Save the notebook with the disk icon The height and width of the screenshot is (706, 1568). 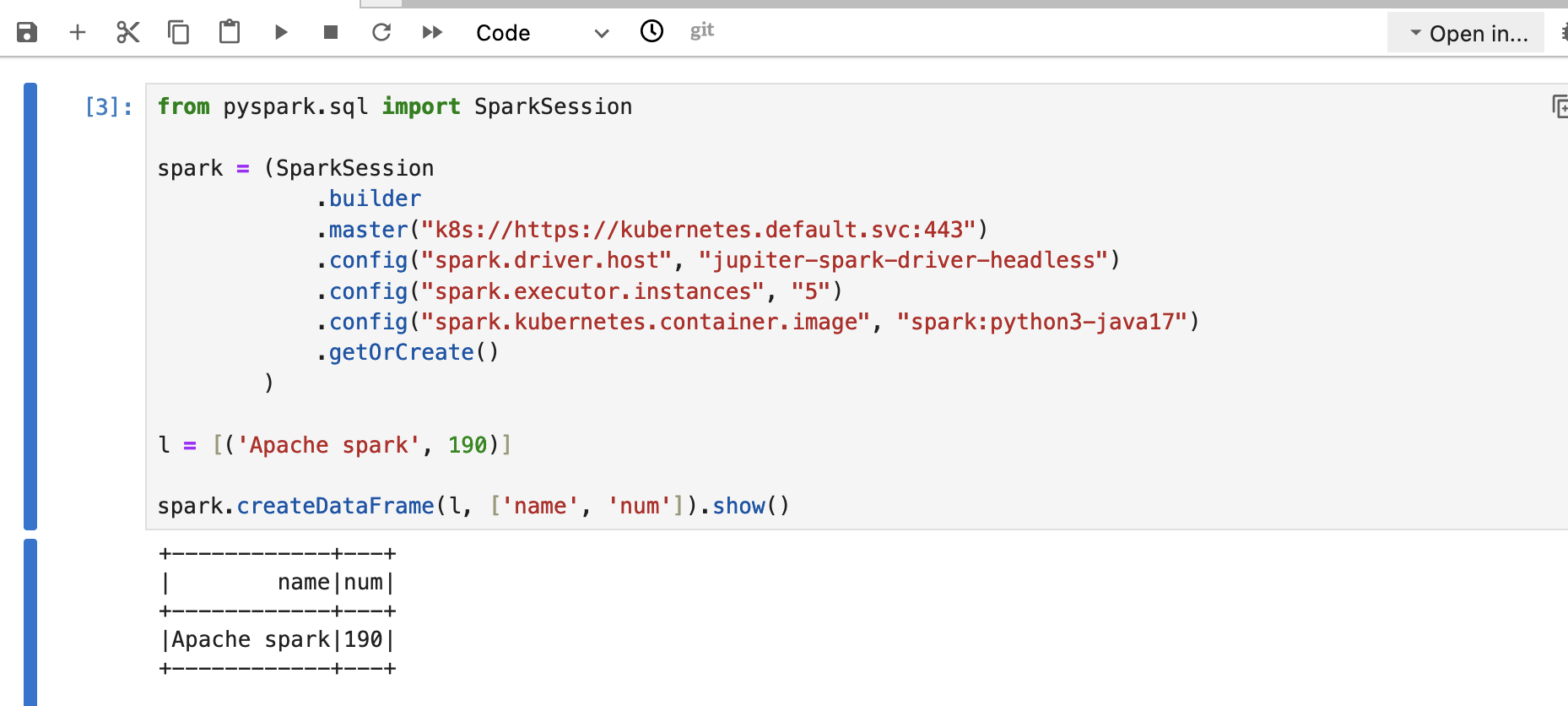[x=27, y=33]
